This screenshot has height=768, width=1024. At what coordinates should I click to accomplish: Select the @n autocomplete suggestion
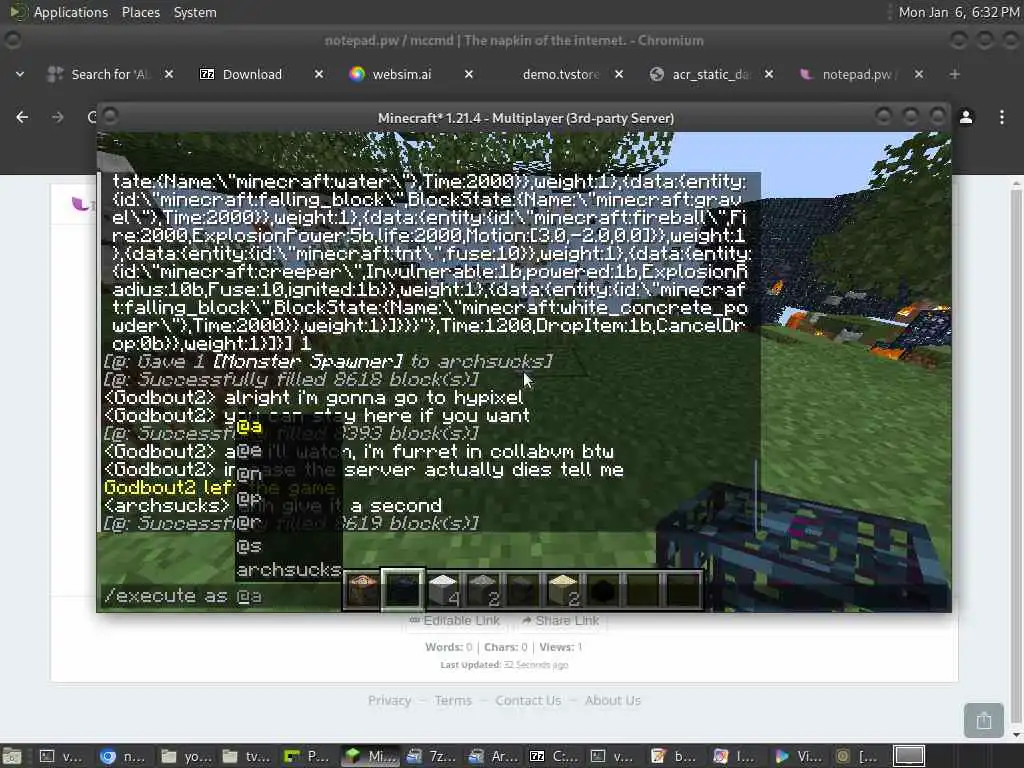coord(249,475)
